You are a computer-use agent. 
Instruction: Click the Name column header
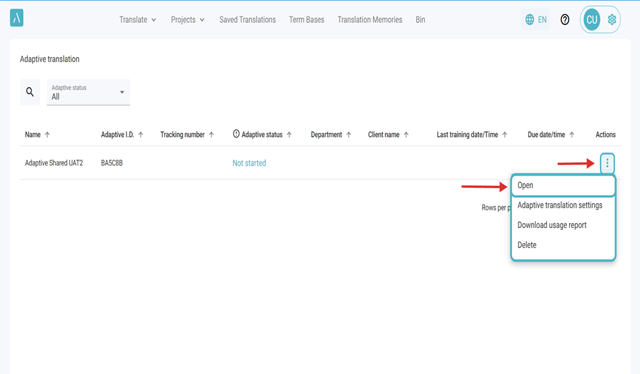[33, 135]
